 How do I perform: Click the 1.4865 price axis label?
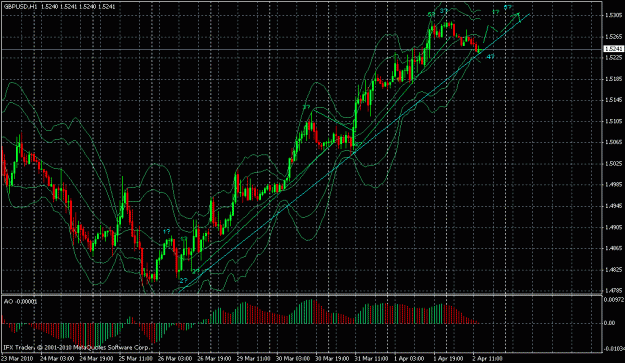coord(613,248)
